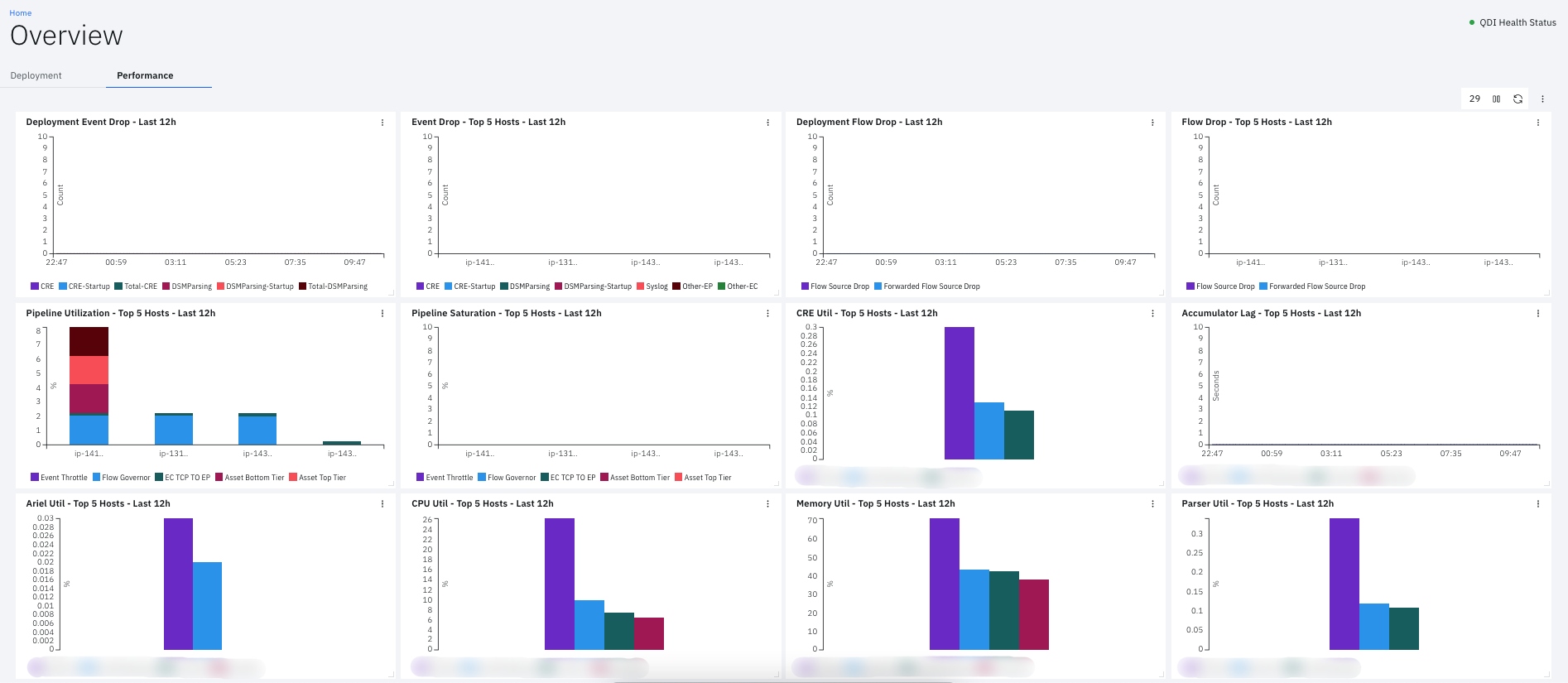Toggle DSMParsing-Startup in Deployment Event Drop legend
Image resolution: width=1568 pixels, height=683 pixels.
255,286
